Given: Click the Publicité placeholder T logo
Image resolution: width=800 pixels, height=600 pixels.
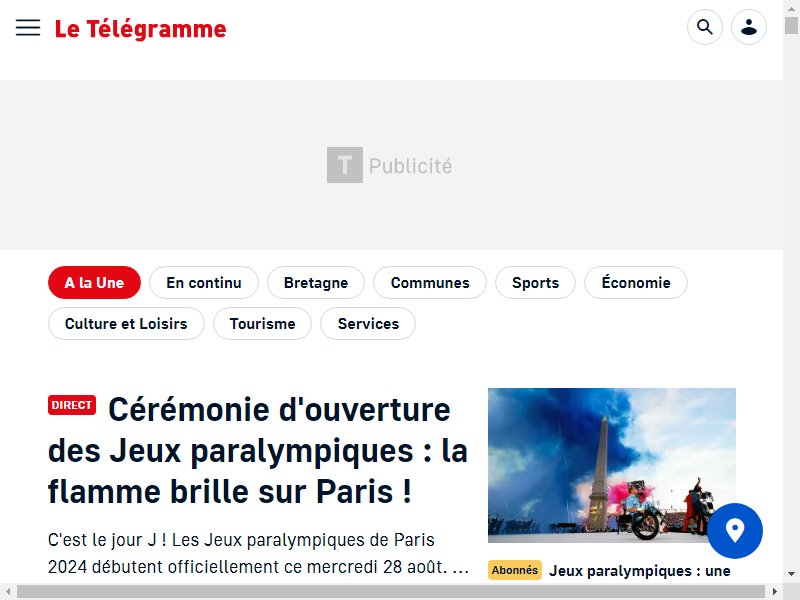Looking at the screenshot, I should click(345, 165).
